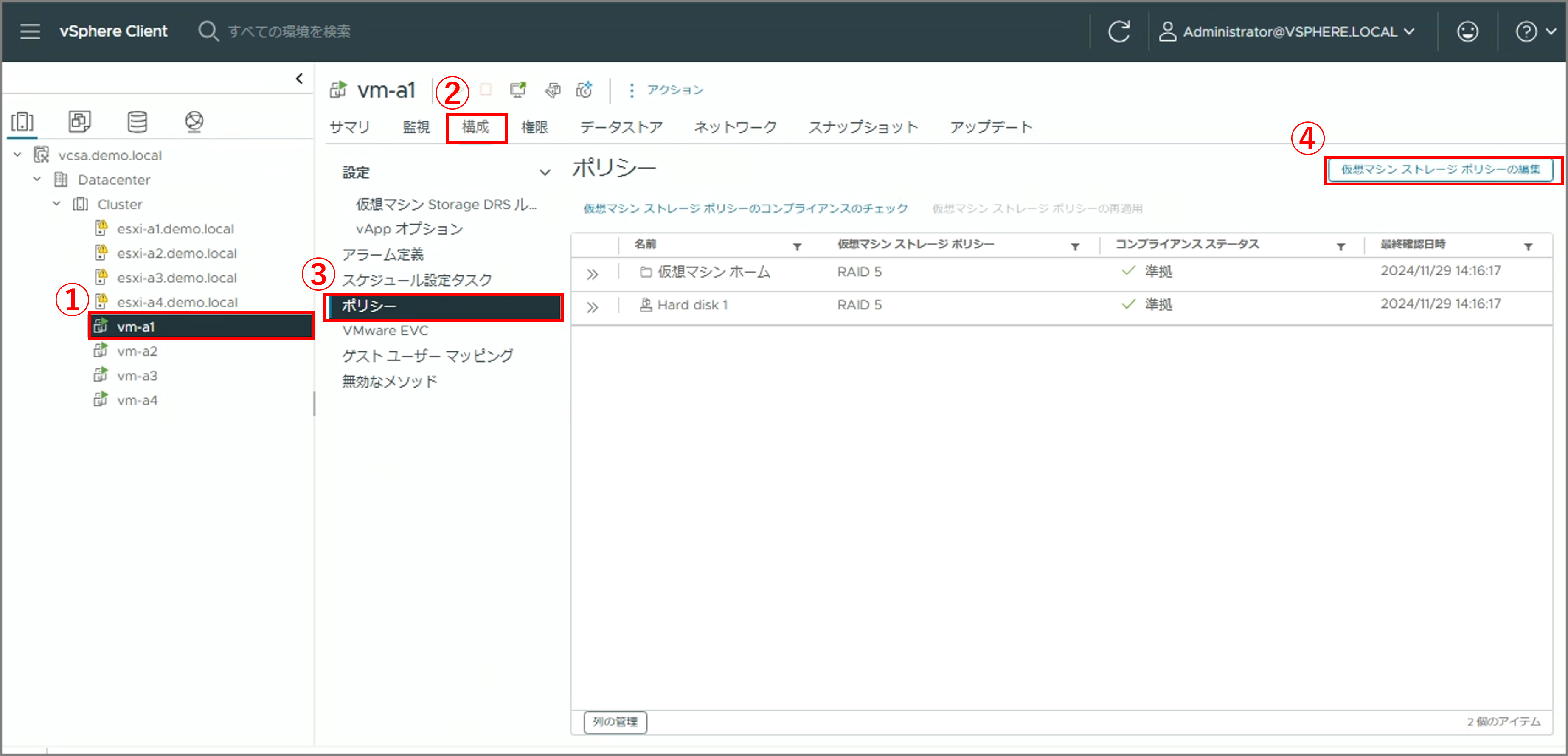Open VMware EVC settings
1568x756 pixels.
[385, 331]
